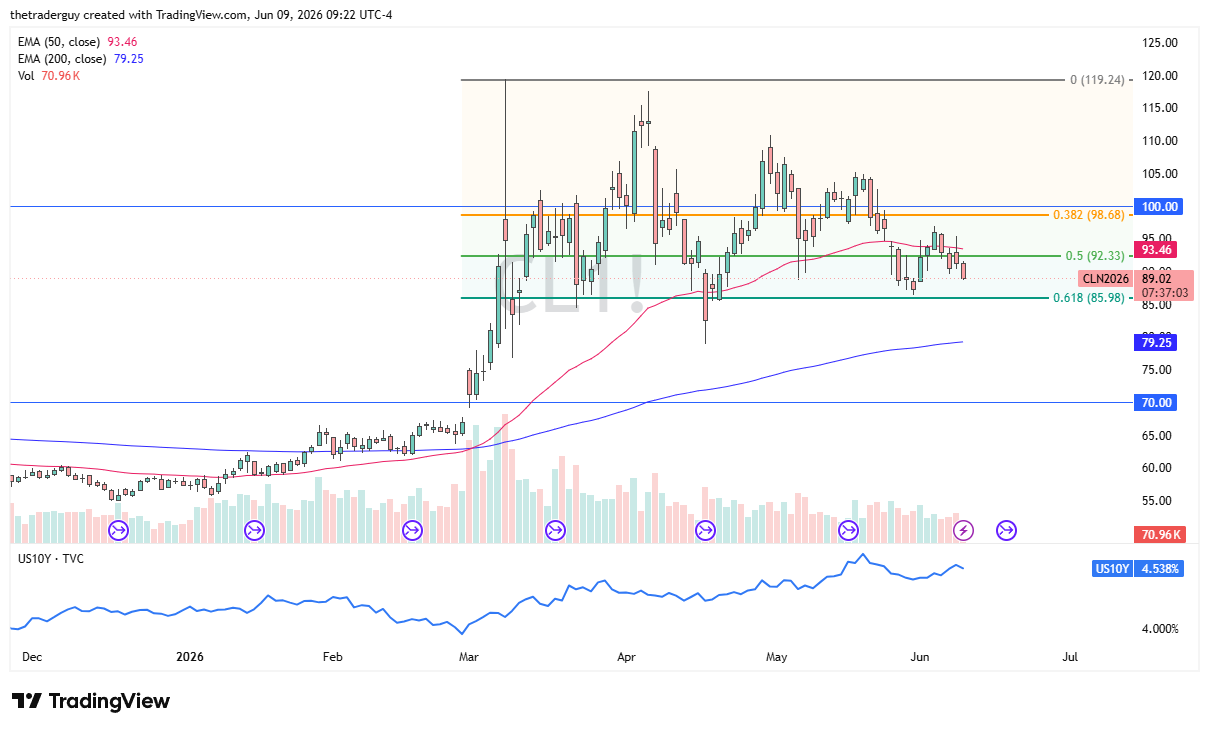1209x731 pixels.
Task: Click the 115.00 price scale label
Action: (x=1160, y=108)
